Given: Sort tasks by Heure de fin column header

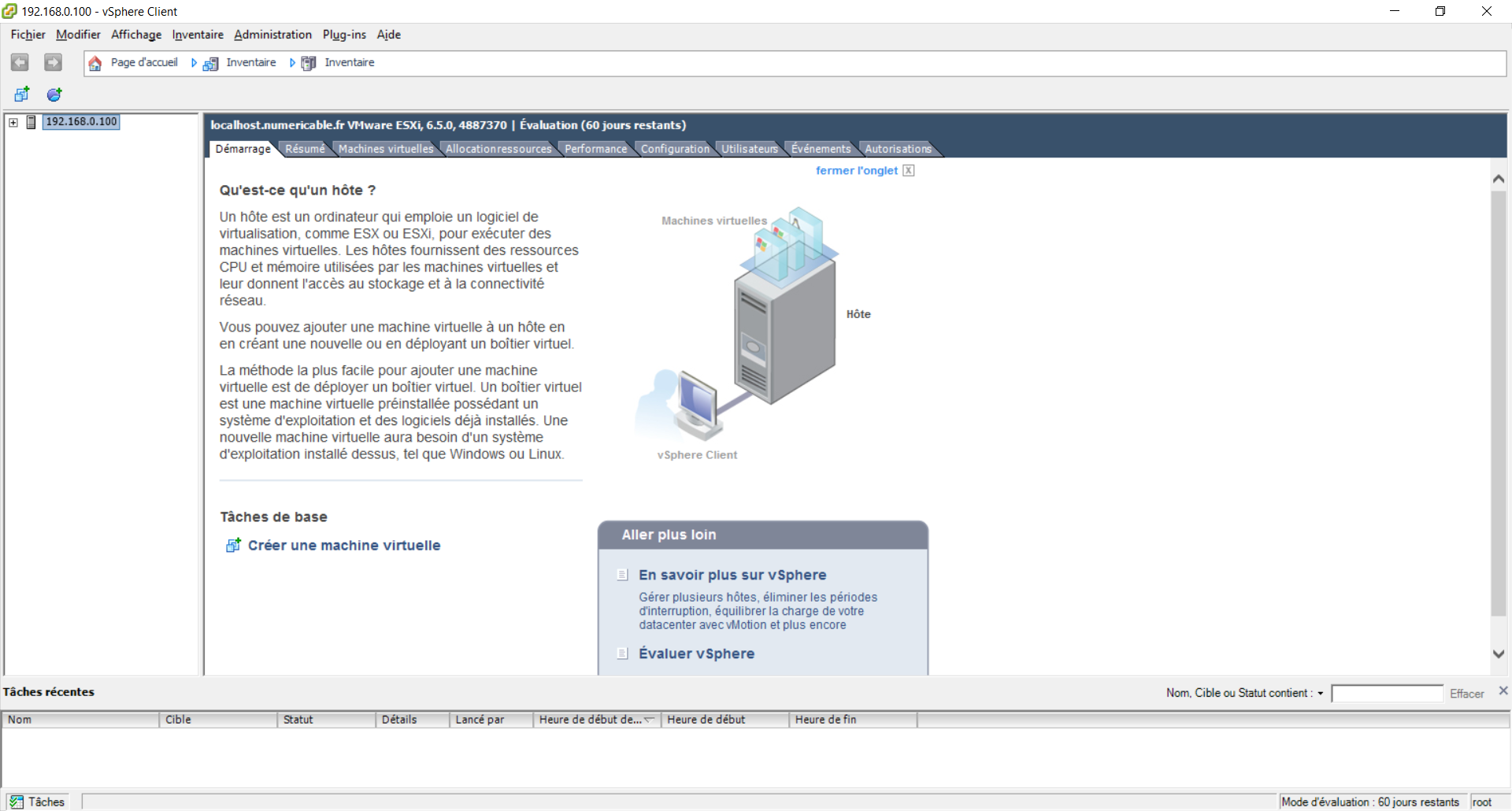Looking at the screenshot, I should (x=854, y=719).
